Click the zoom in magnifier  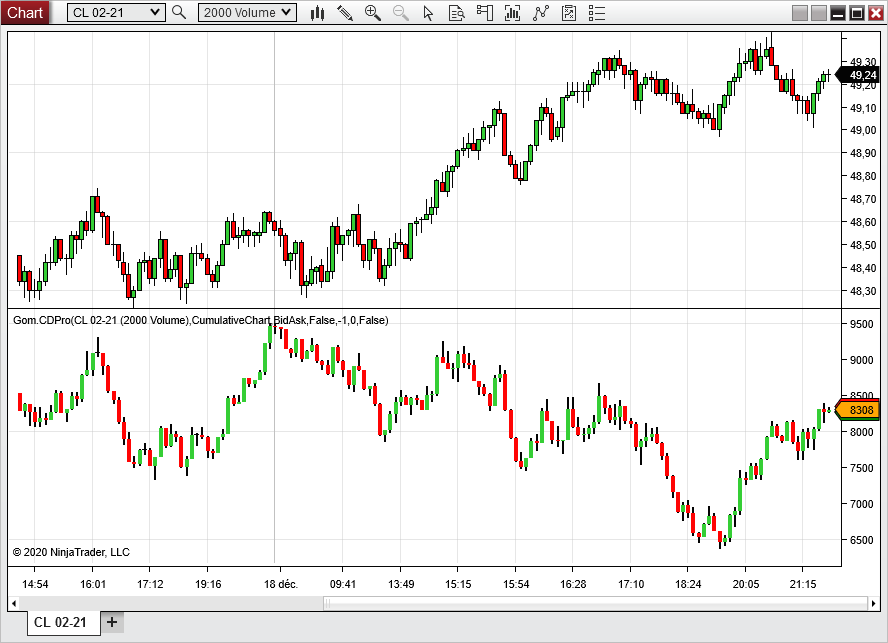(x=373, y=13)
